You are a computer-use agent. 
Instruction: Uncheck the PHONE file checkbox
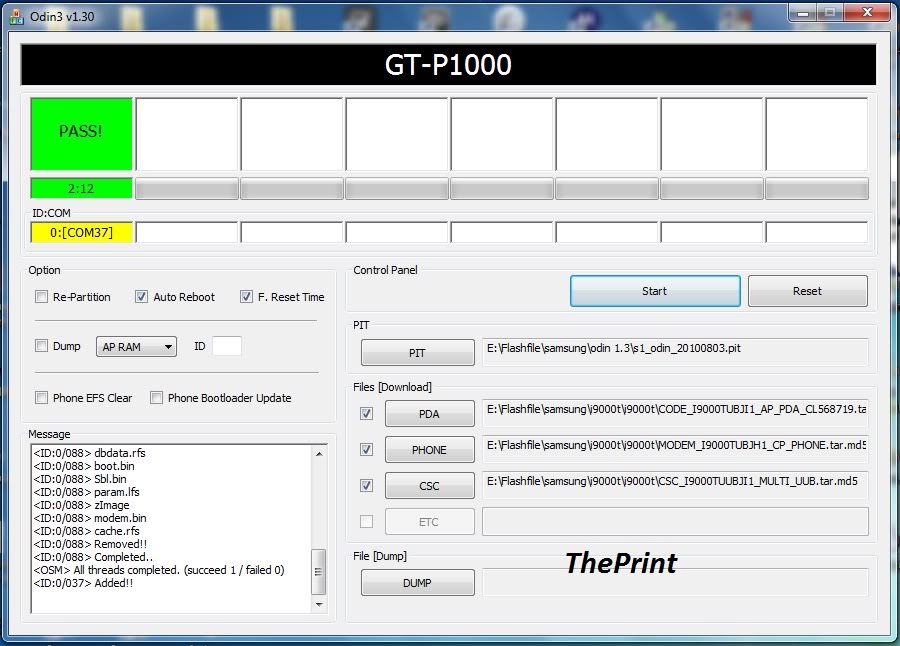366,450
